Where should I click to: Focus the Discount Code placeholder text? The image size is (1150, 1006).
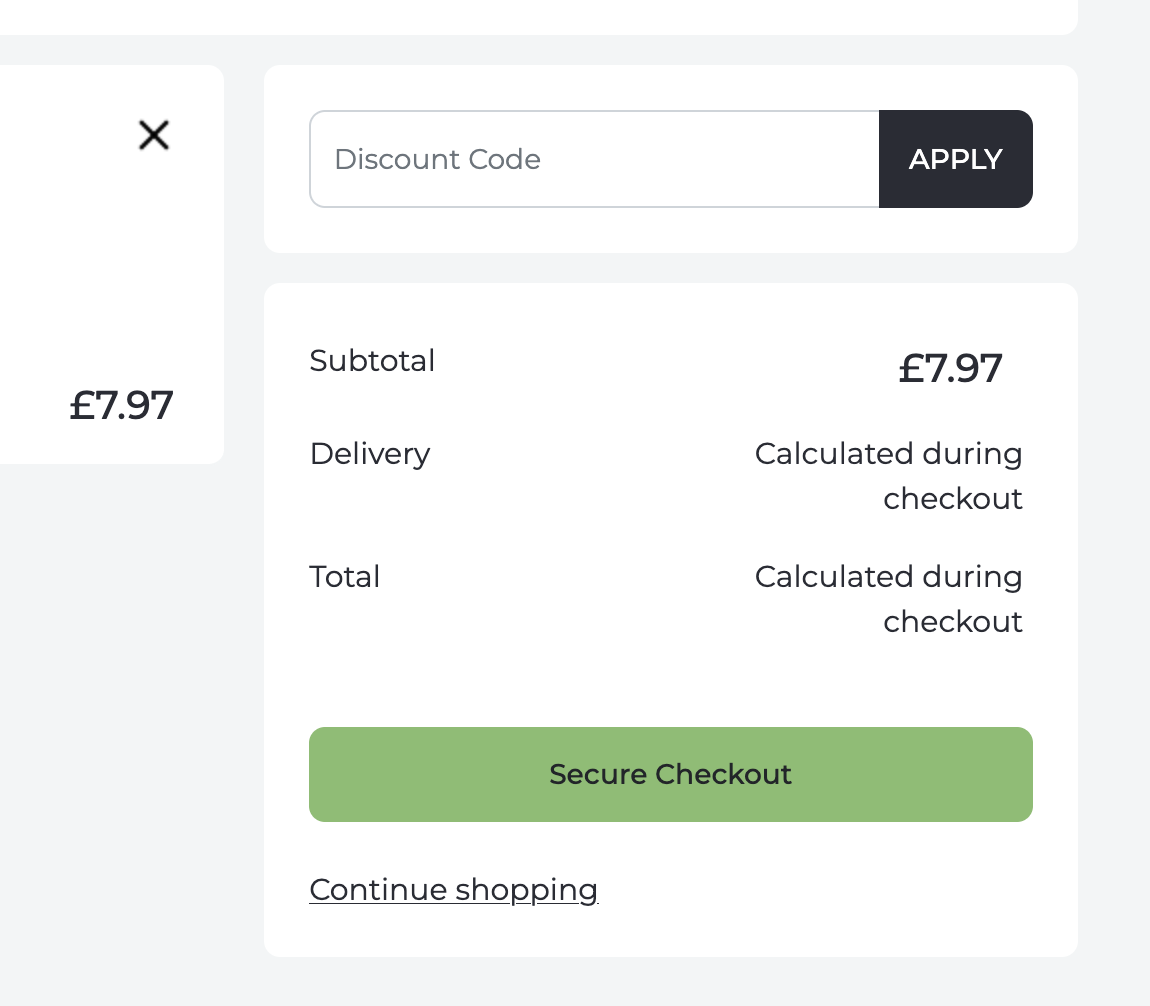coord(437,159)
